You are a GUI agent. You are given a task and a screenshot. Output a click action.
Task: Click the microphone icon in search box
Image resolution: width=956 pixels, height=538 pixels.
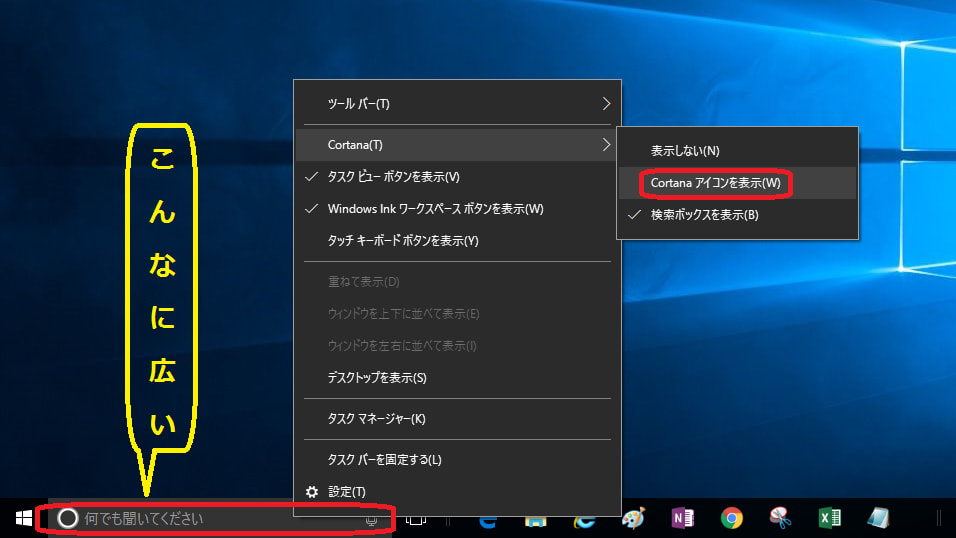(372, 519)
